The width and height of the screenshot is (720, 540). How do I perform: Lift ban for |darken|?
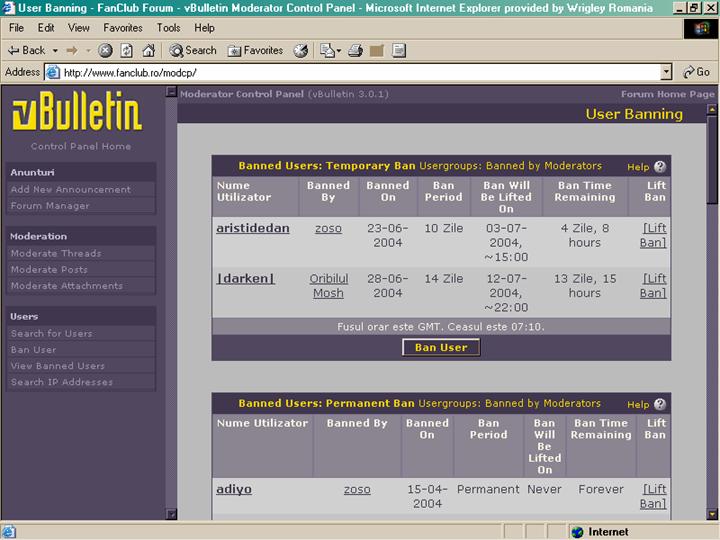tap(653, 286)
